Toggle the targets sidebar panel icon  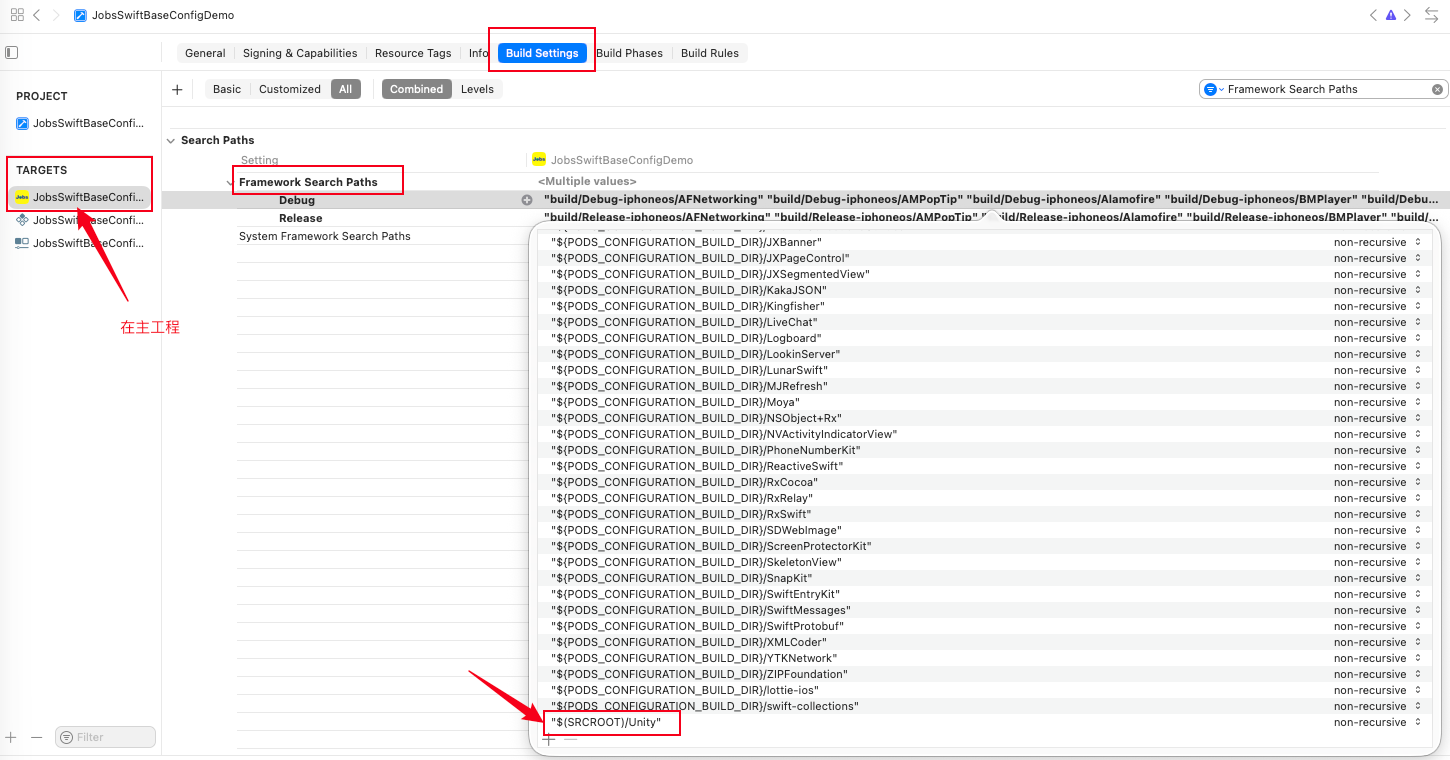(12, 53)
